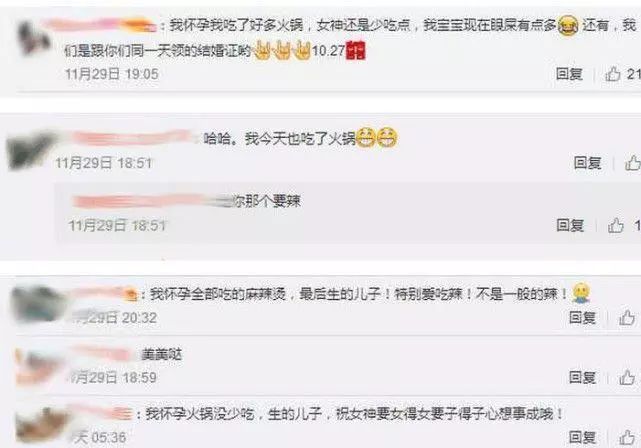641x448 pixels.
Task: Reply to the '哈哈。我今天也吃了火锅' comment
Action: coord(587,163)
